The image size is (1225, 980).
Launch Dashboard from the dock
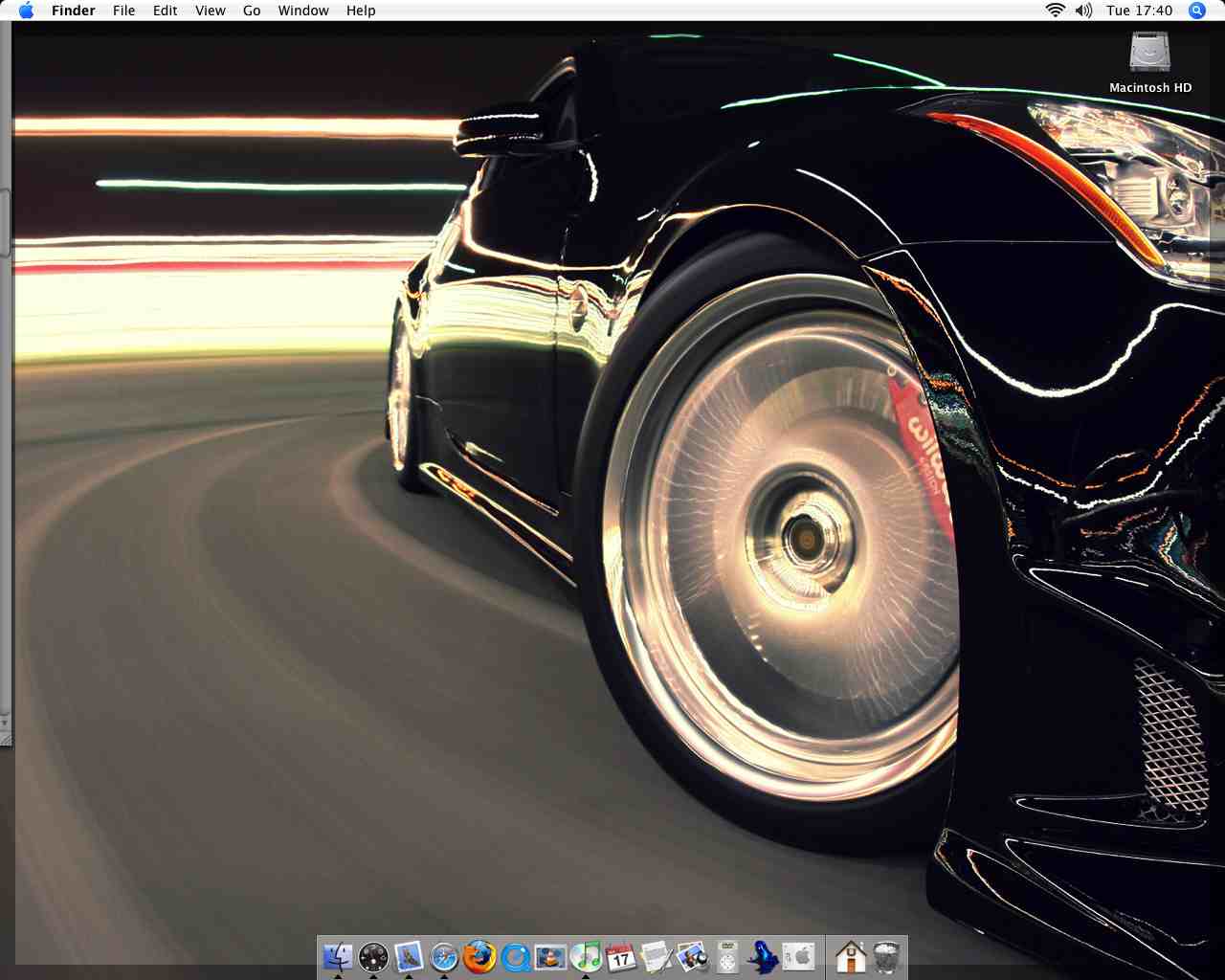pyautogui.click(x=373, y=956)
